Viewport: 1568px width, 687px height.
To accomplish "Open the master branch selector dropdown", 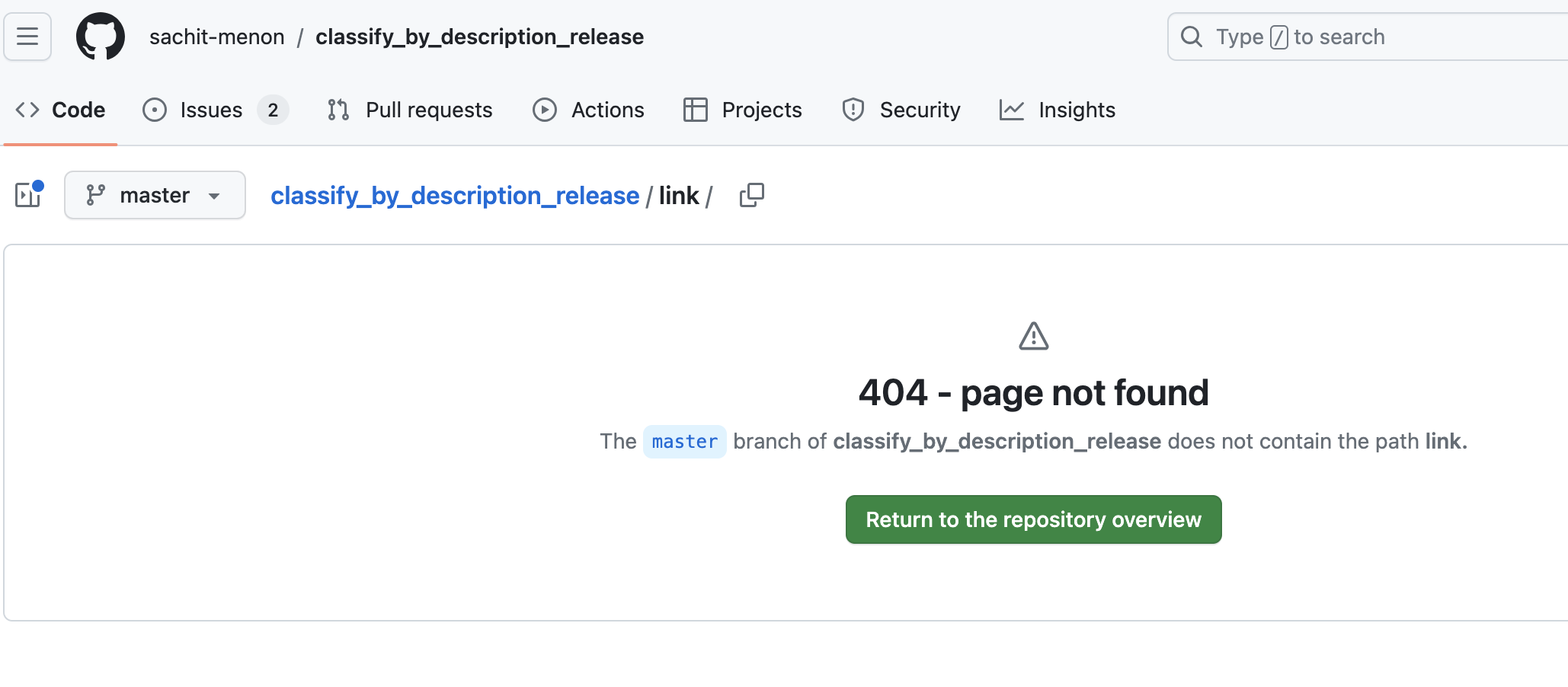I will [155, 195].
